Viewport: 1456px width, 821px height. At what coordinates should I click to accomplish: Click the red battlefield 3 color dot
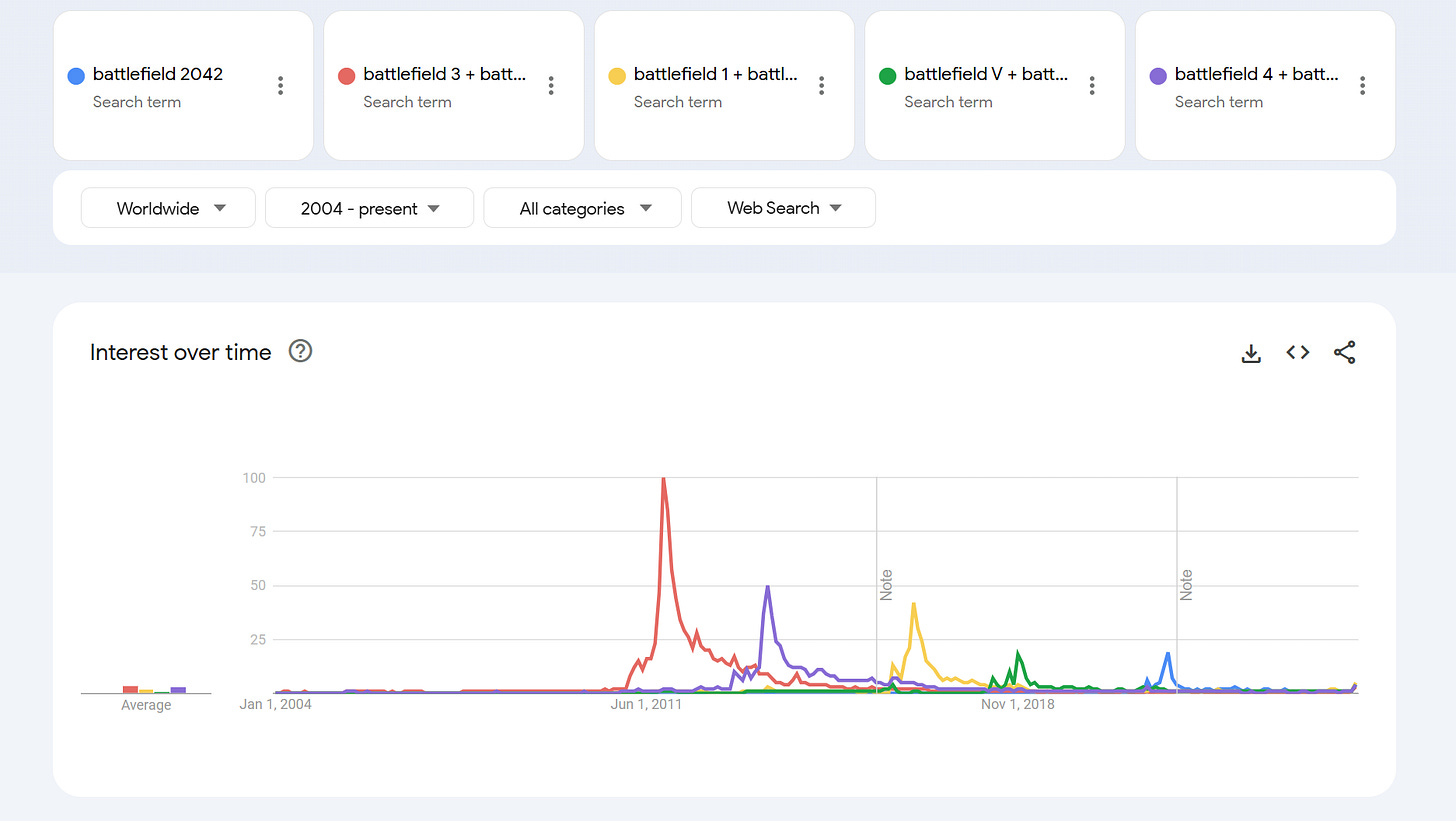click(x=346, y=75)
